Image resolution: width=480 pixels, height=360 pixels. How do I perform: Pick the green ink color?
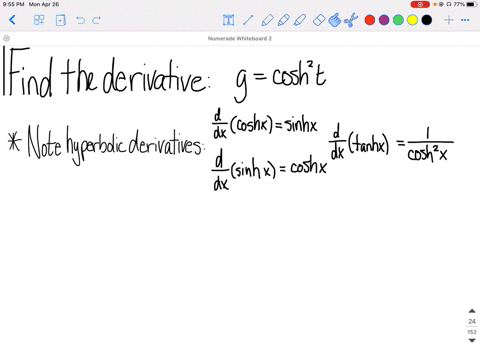click(398, 20)
